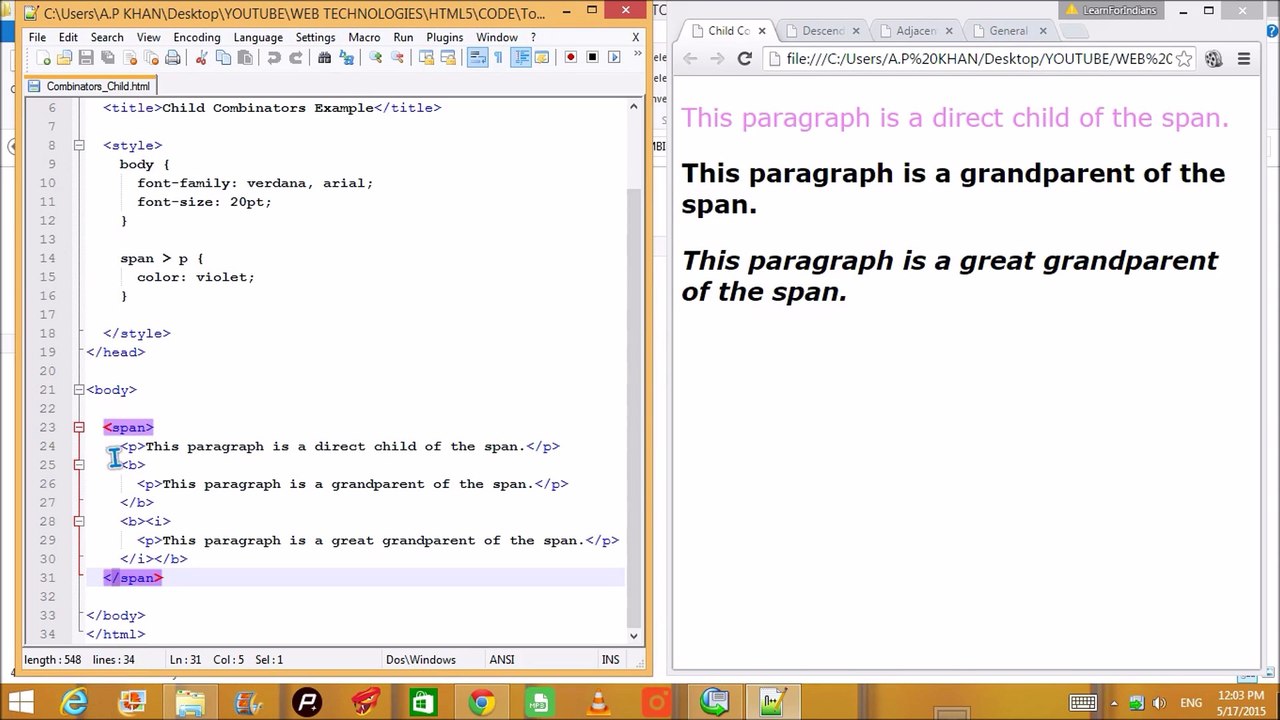
Task: Switch to General tab in Chrome
Action: (x=1007, y=31)
